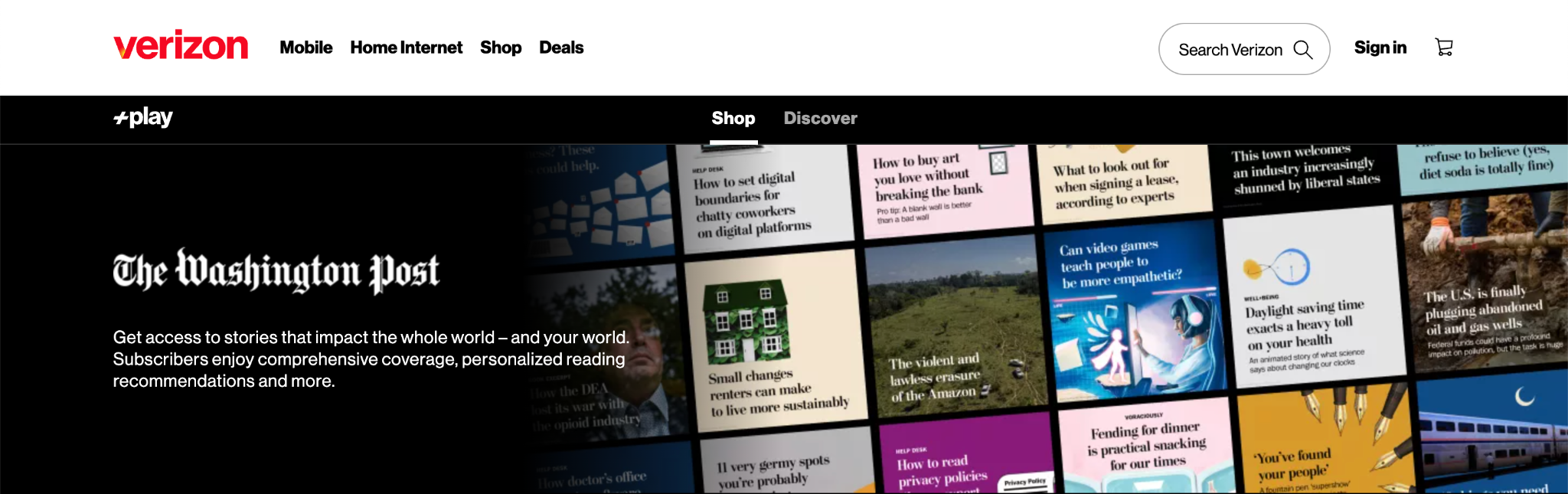This screenshot has height=494, width=1568.
Task: Open the Amazon erasure story tile
Action: 955,326
